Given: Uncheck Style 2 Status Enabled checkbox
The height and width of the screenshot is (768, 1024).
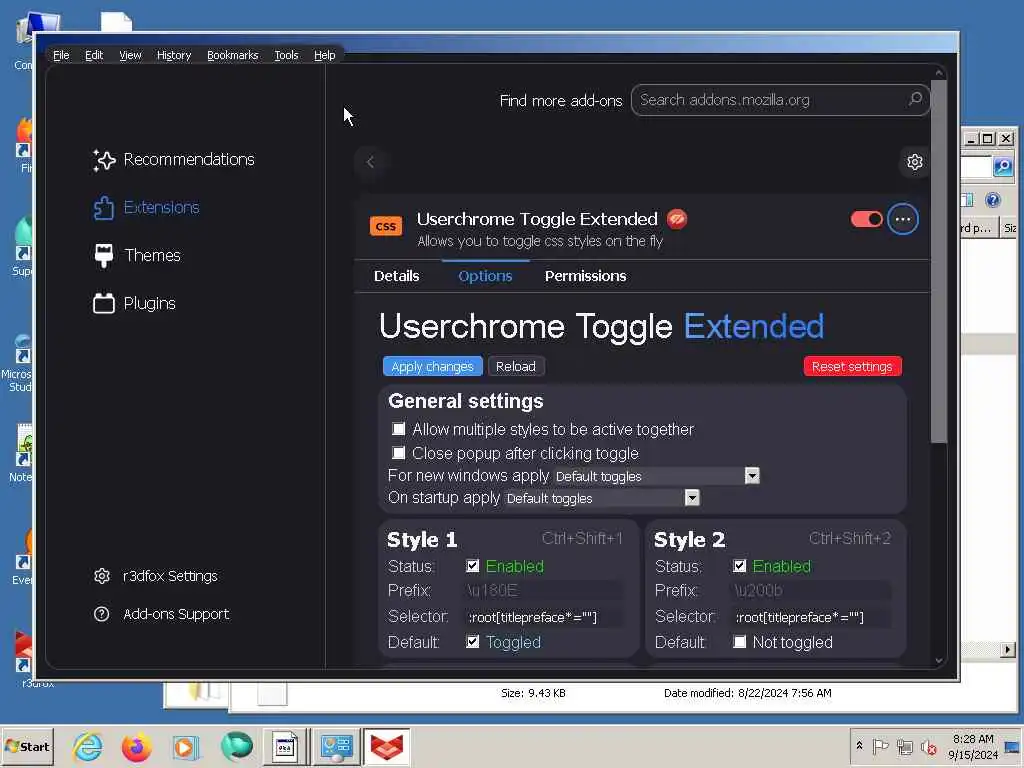Looking at the screenshot, I should click(x=739, y=566).
